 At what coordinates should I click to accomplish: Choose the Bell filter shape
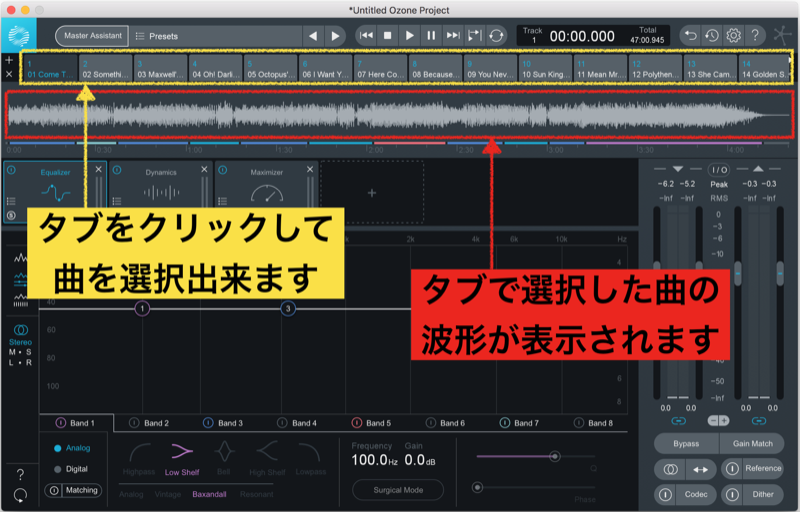click(224, 458)
